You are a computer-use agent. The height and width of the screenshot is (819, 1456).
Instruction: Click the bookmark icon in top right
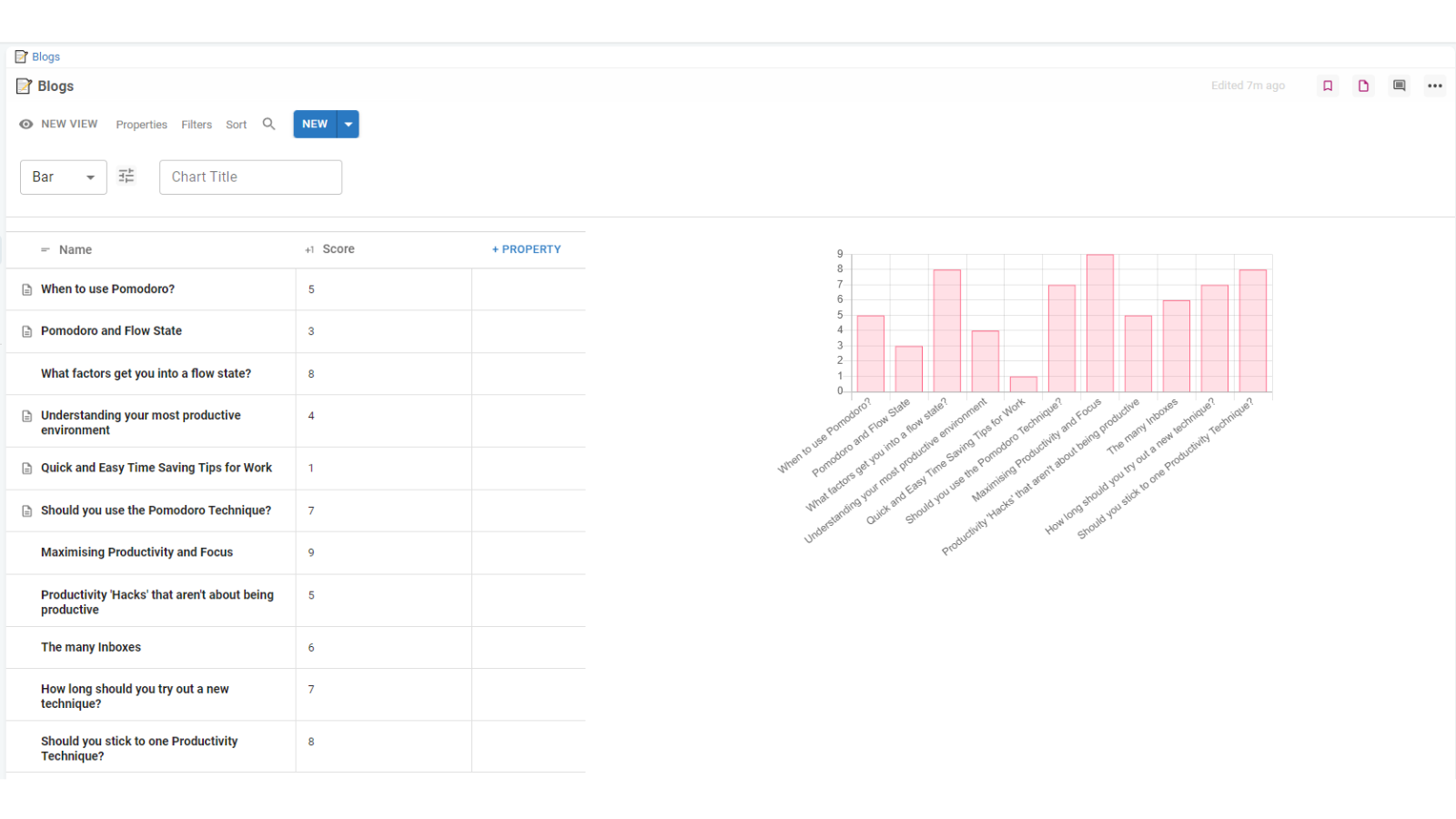point(1328,86)
